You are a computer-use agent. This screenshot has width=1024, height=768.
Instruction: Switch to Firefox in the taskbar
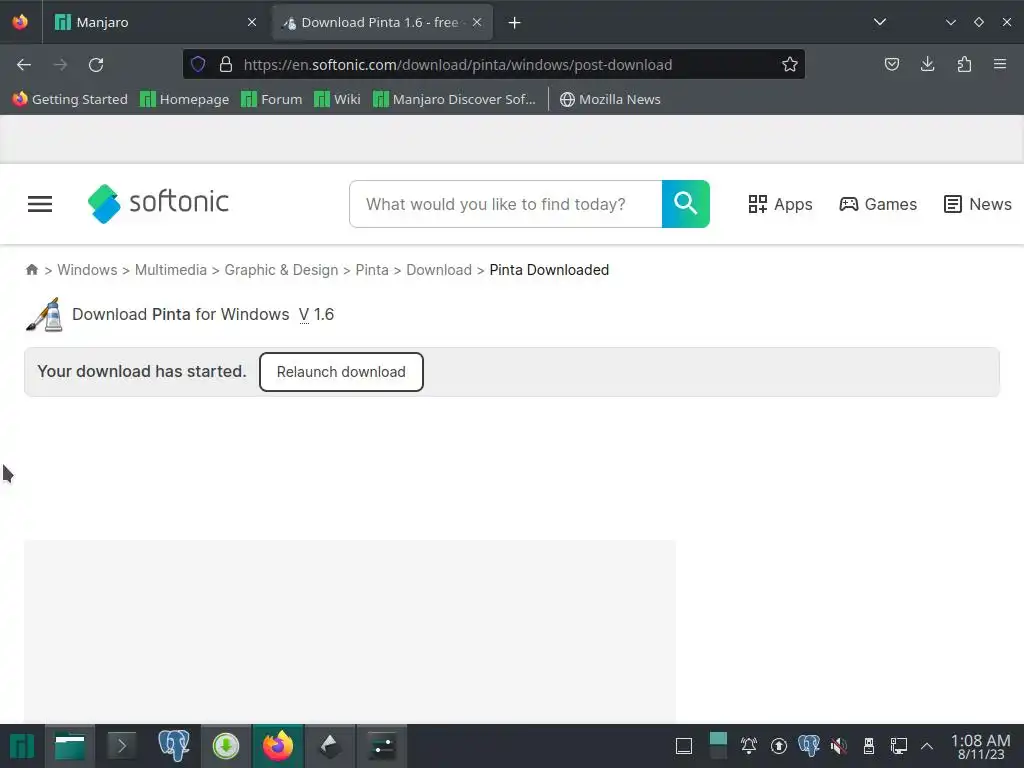pyautogui.click(x=278, y=746)
